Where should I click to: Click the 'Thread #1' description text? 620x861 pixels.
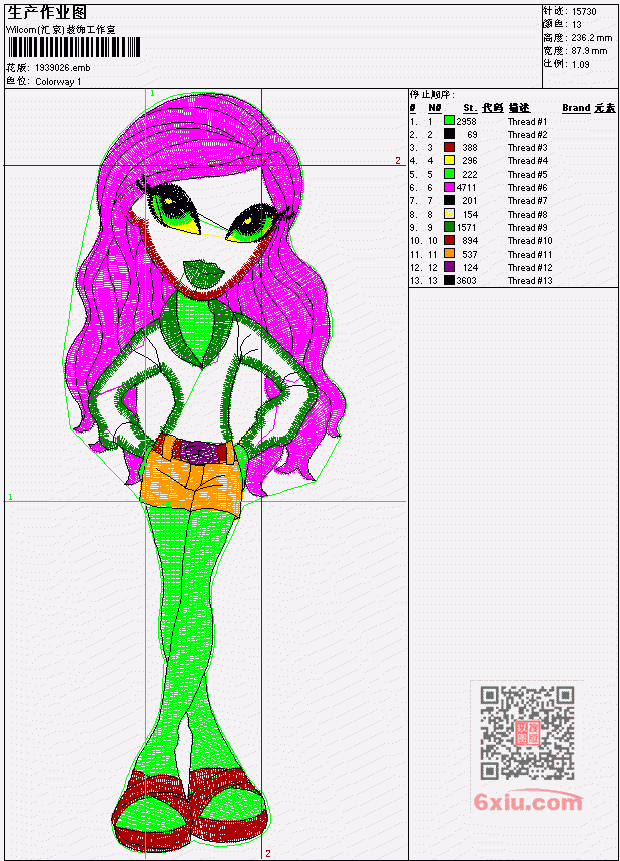[x=527, y=121]
